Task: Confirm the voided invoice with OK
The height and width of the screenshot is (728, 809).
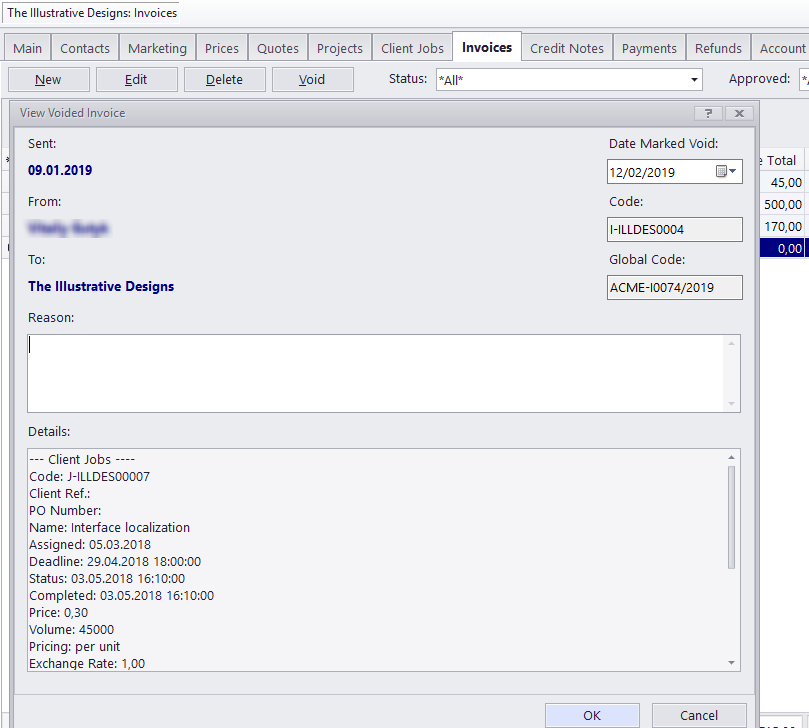Action: pos(592,715)
